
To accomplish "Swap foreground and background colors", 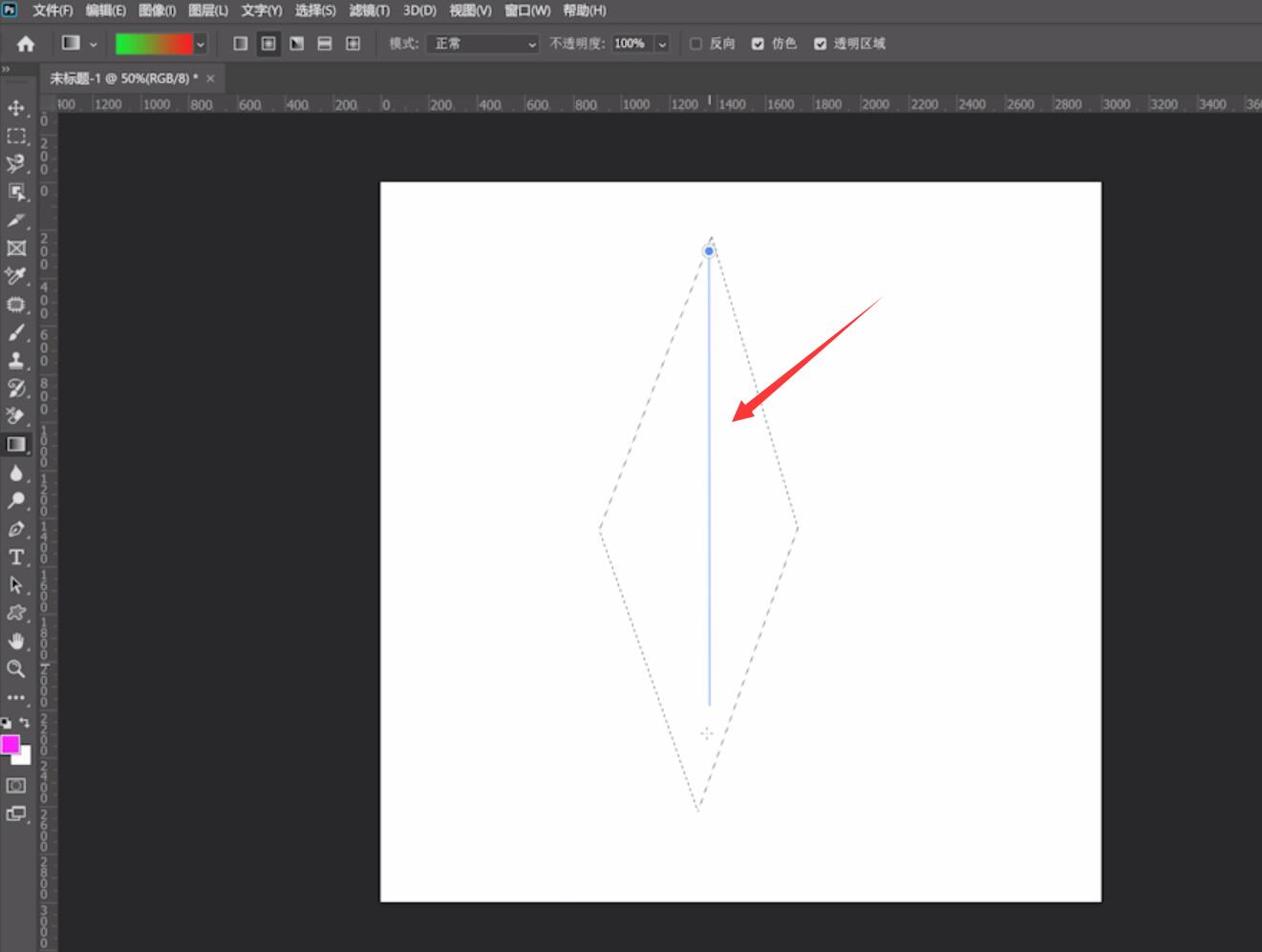I will point(25,723).
